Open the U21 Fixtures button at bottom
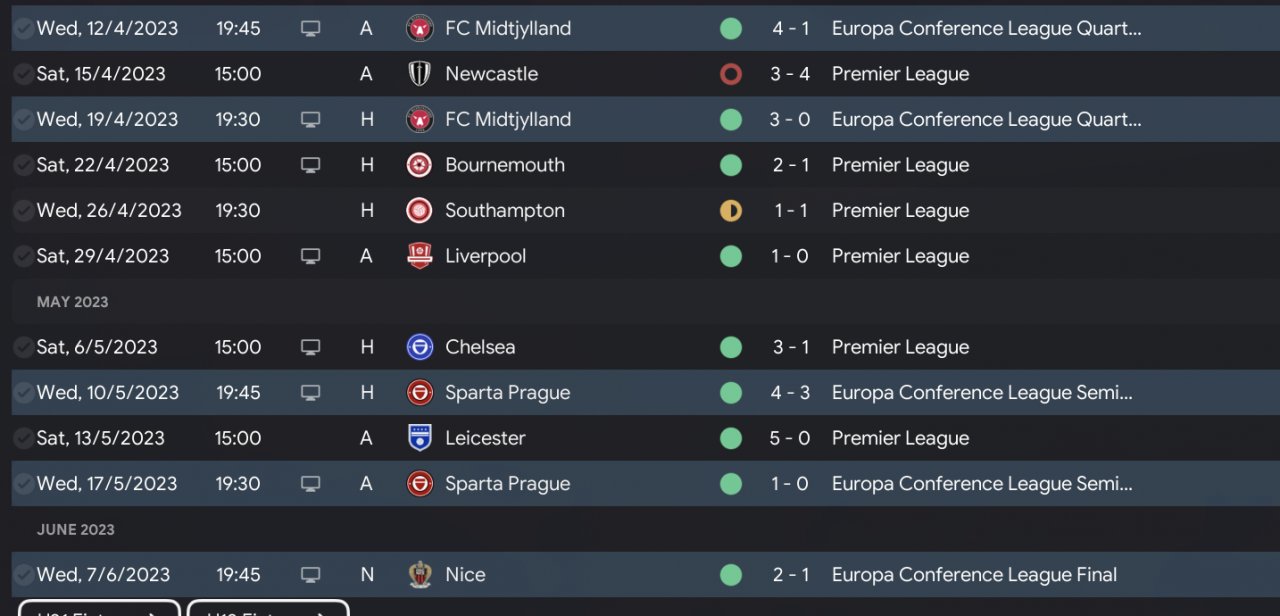Screen dimensions: 1280x616 coord(98,609)
